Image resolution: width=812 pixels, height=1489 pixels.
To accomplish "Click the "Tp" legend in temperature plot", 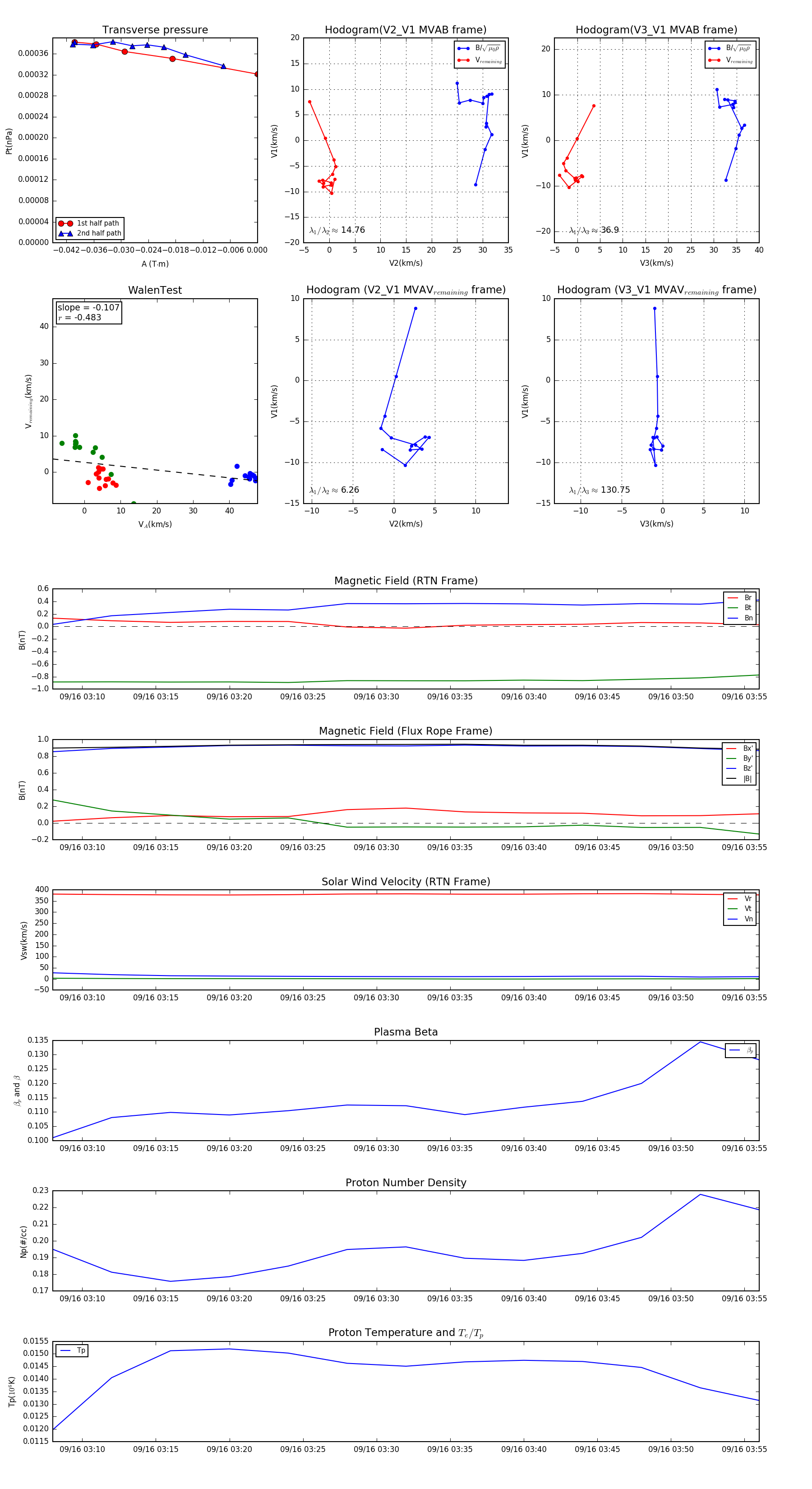I will (72, 1350).
